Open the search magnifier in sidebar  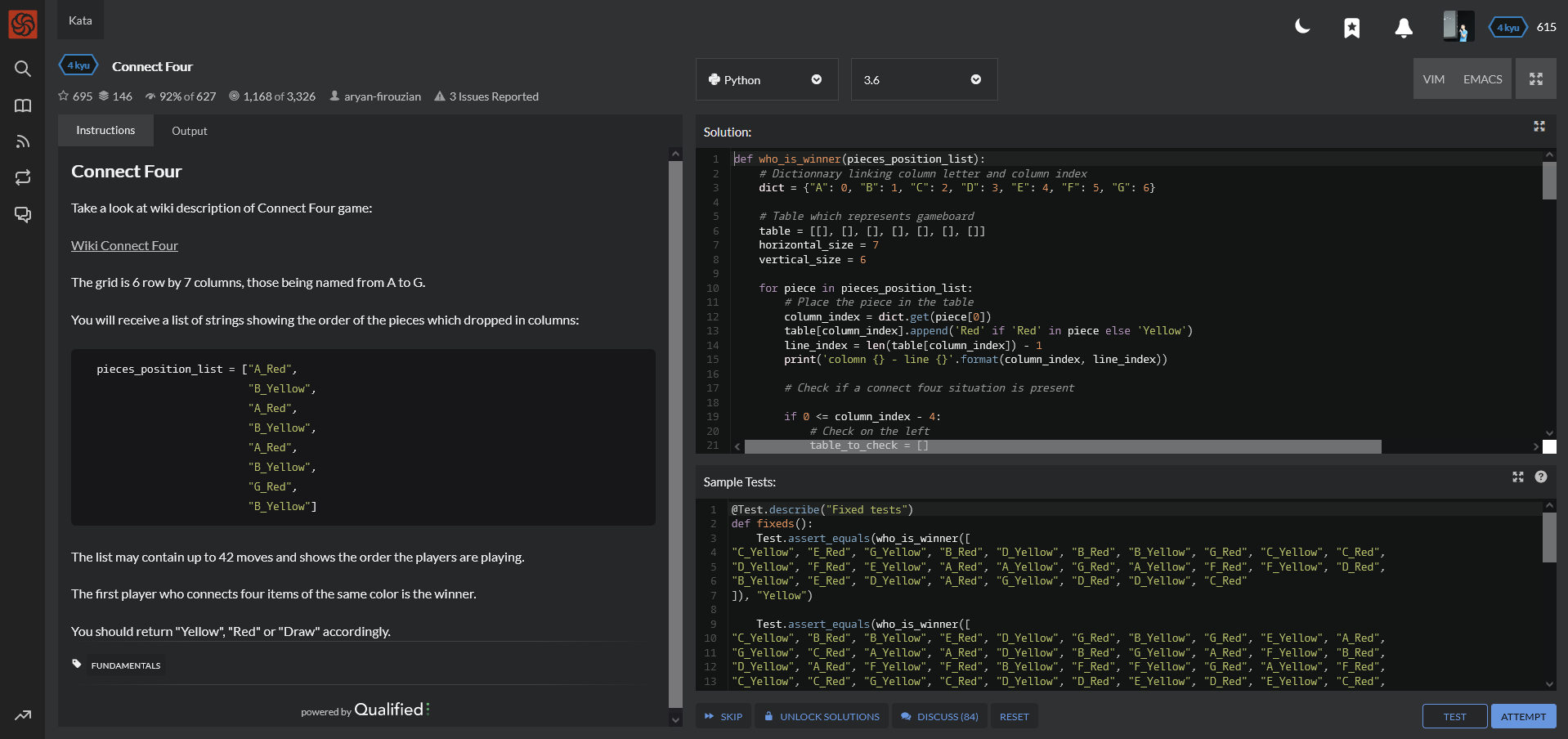(x=23, y=69)
